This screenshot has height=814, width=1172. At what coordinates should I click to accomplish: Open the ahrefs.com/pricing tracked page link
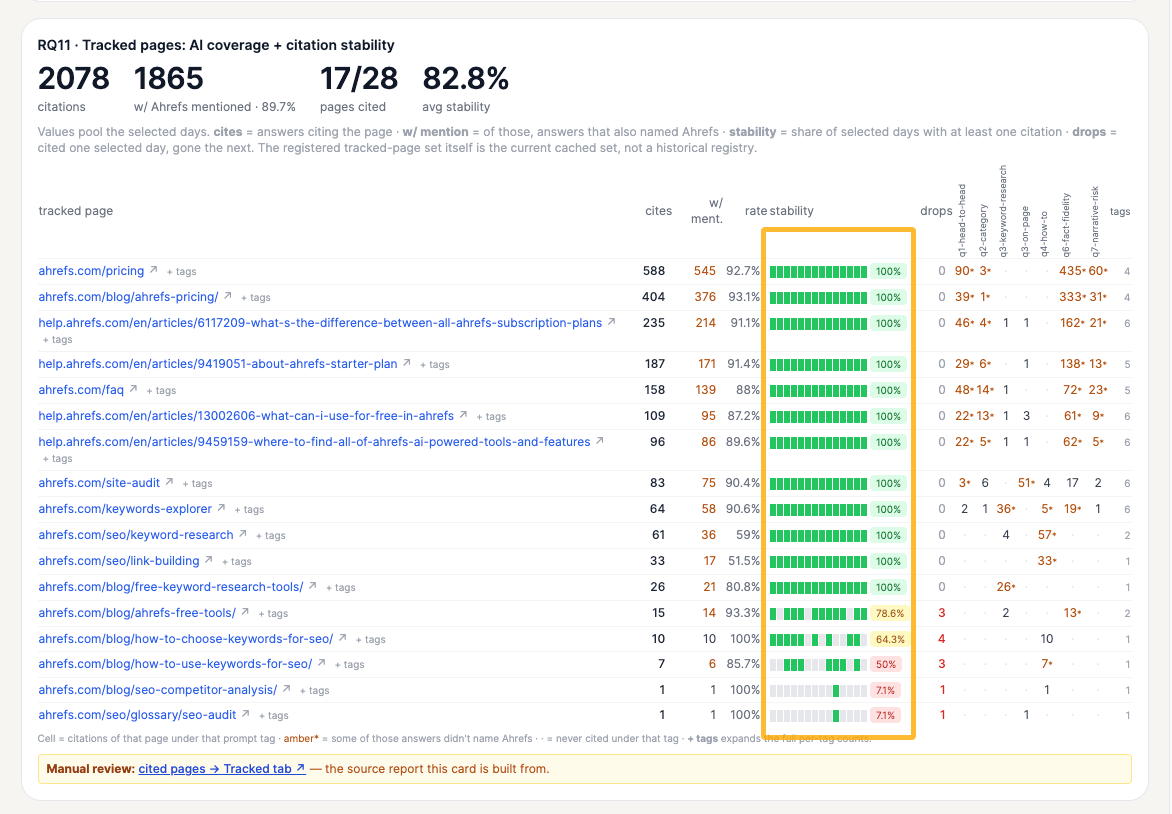point(91,271)
